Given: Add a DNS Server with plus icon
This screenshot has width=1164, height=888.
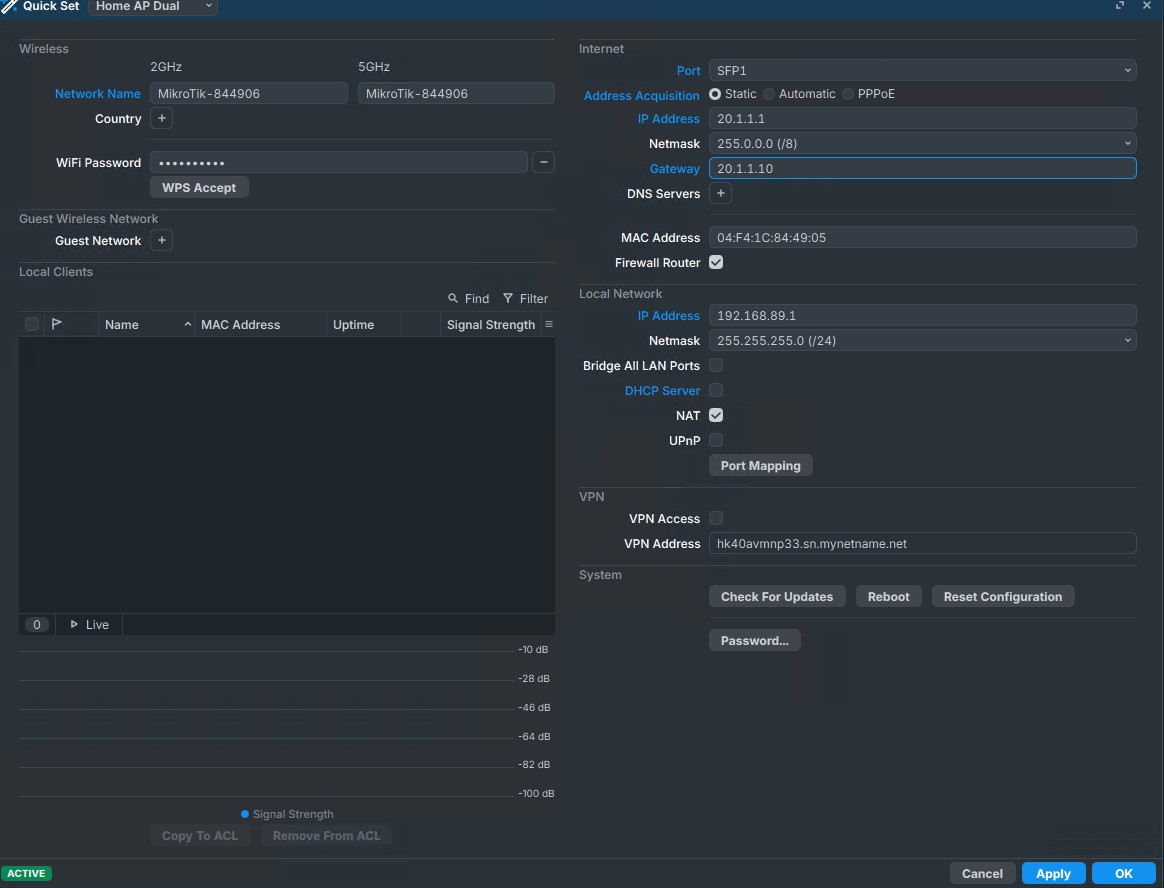Looking at the screenshot, I should click(719, 194).
